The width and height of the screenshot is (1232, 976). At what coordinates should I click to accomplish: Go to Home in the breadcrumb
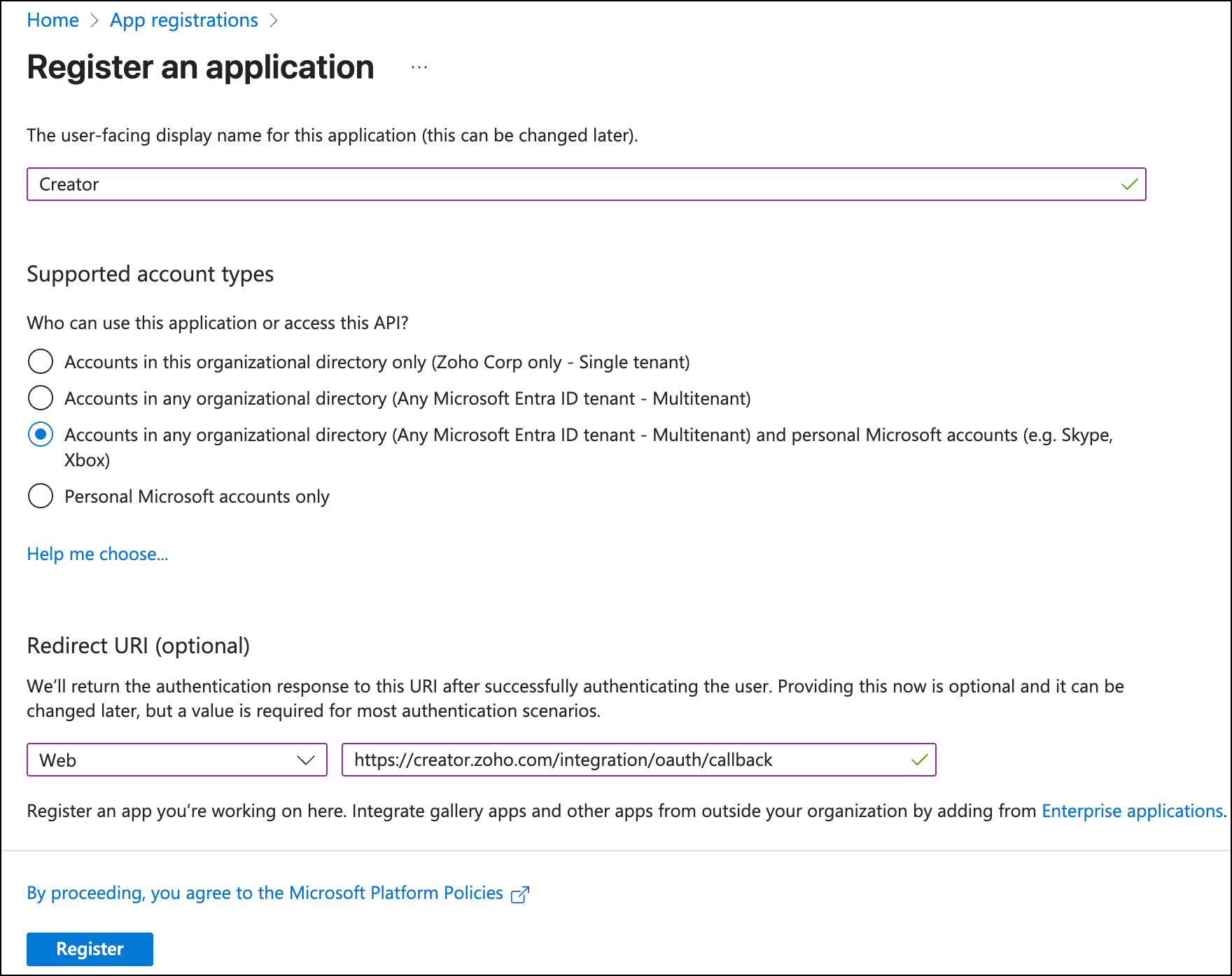[x=52, y=20]
